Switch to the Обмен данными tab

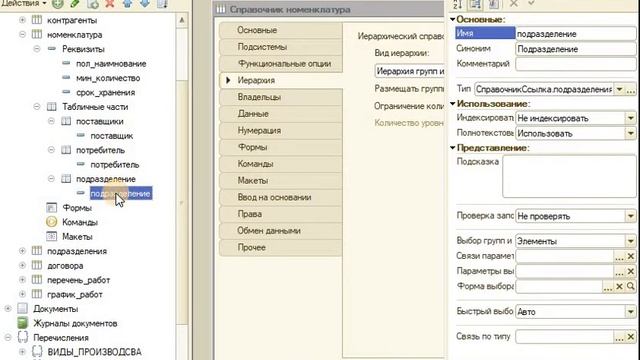click(281, 231)
